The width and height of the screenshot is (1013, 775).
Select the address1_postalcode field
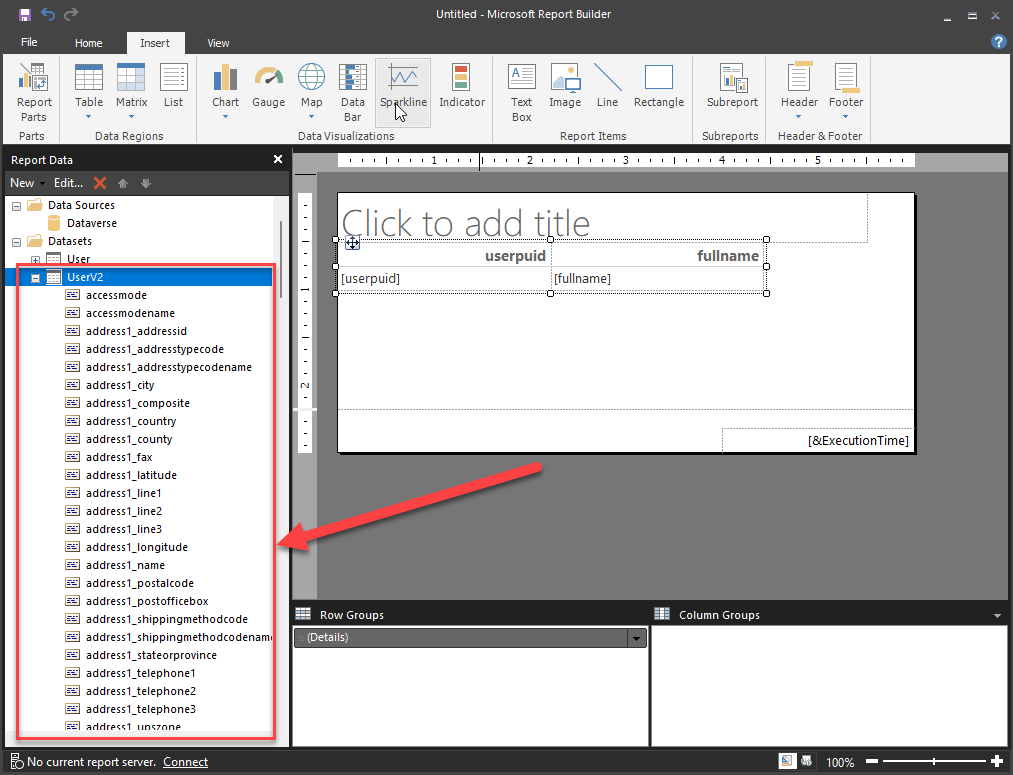pyautogui.click(x=140, y=584)
